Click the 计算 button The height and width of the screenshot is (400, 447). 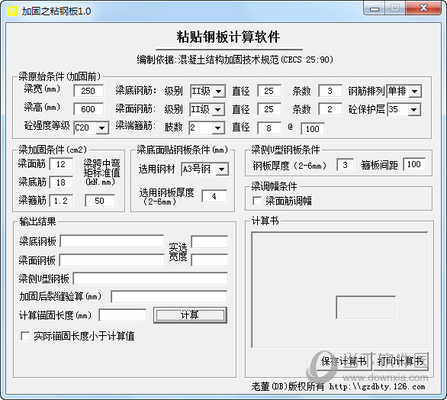pyautogui.click(x=190, y=315)
